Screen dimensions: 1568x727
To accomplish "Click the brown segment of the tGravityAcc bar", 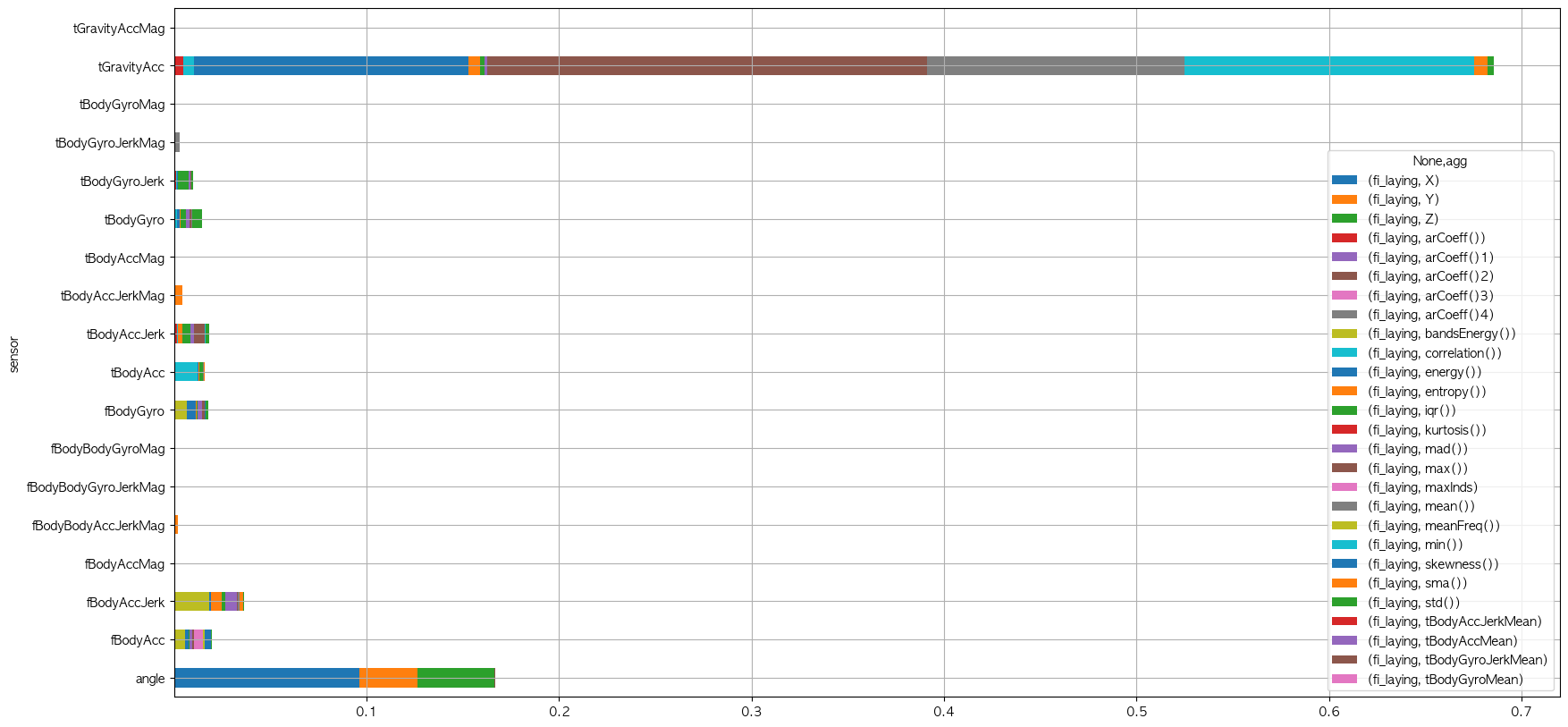I will (x=706, y=66).
